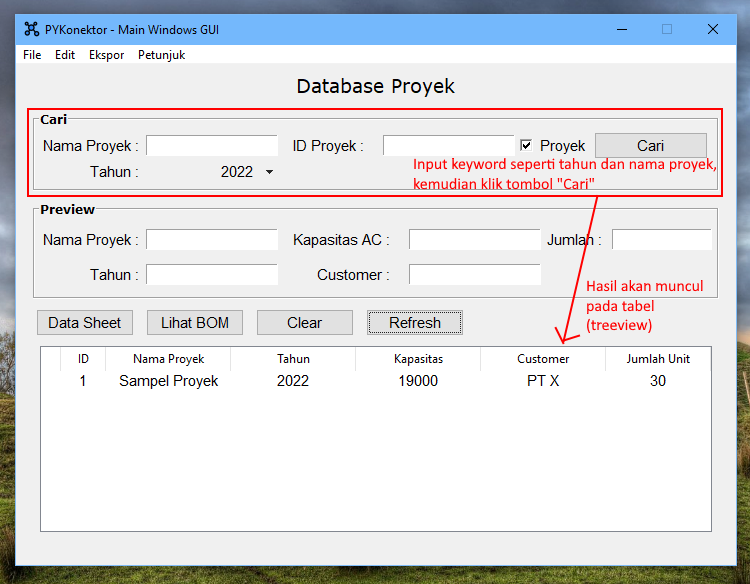The image size is (750, 584).
Task: Toggle the Proyek checkbox
Action: (526, 145)
